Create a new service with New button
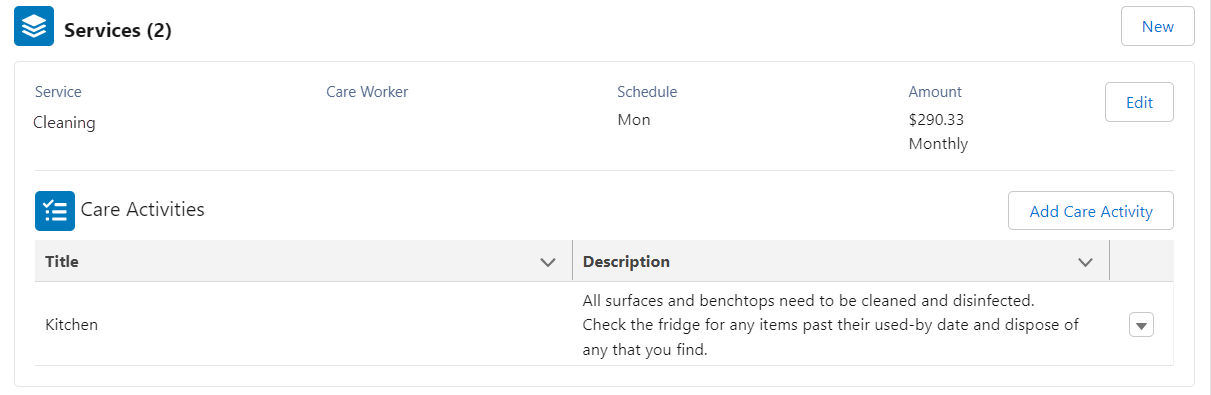 click(x=1157, y=27)
